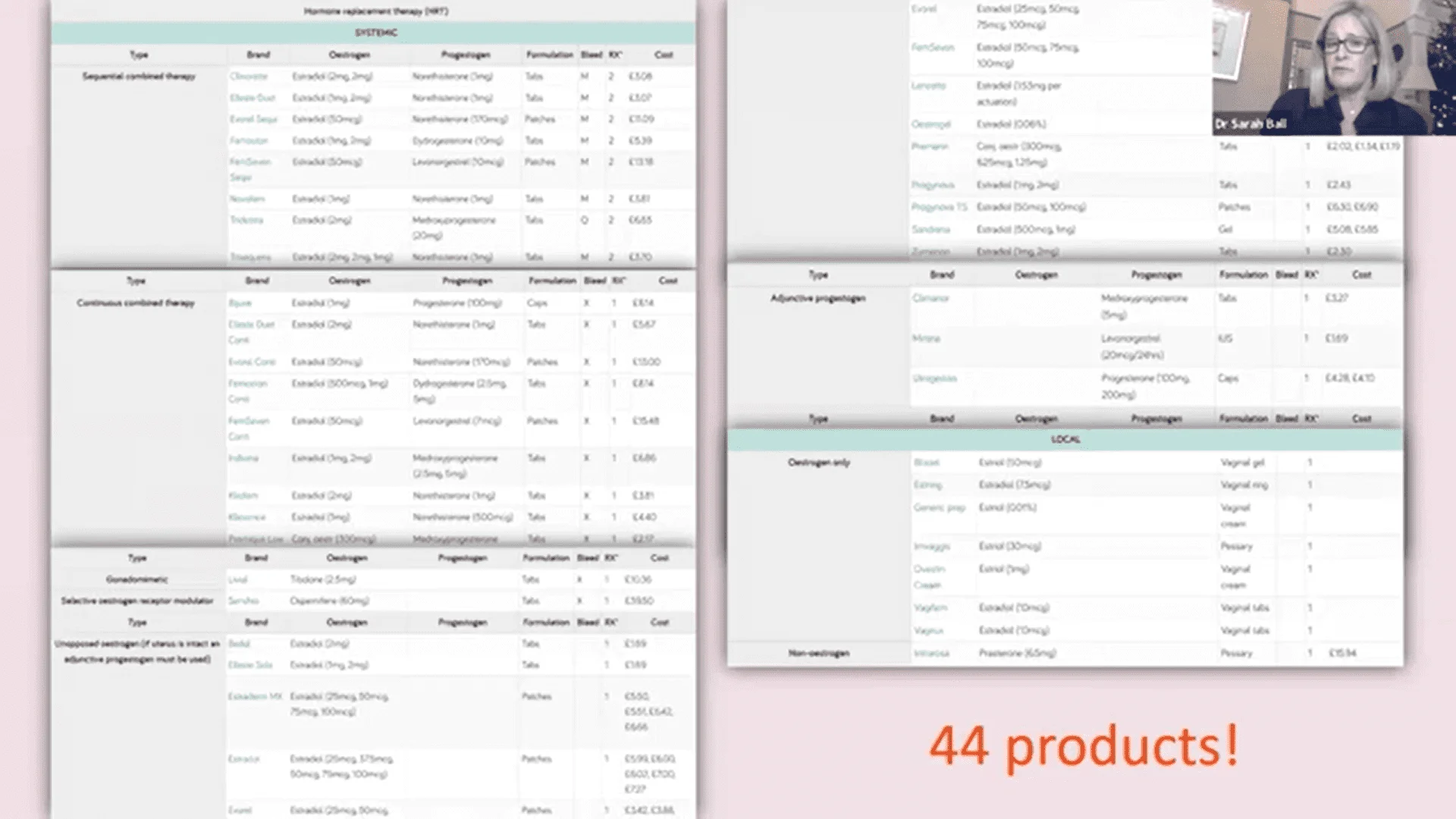
Task: Select the Gonadomimetic type cell
Action: pos(137,579)
